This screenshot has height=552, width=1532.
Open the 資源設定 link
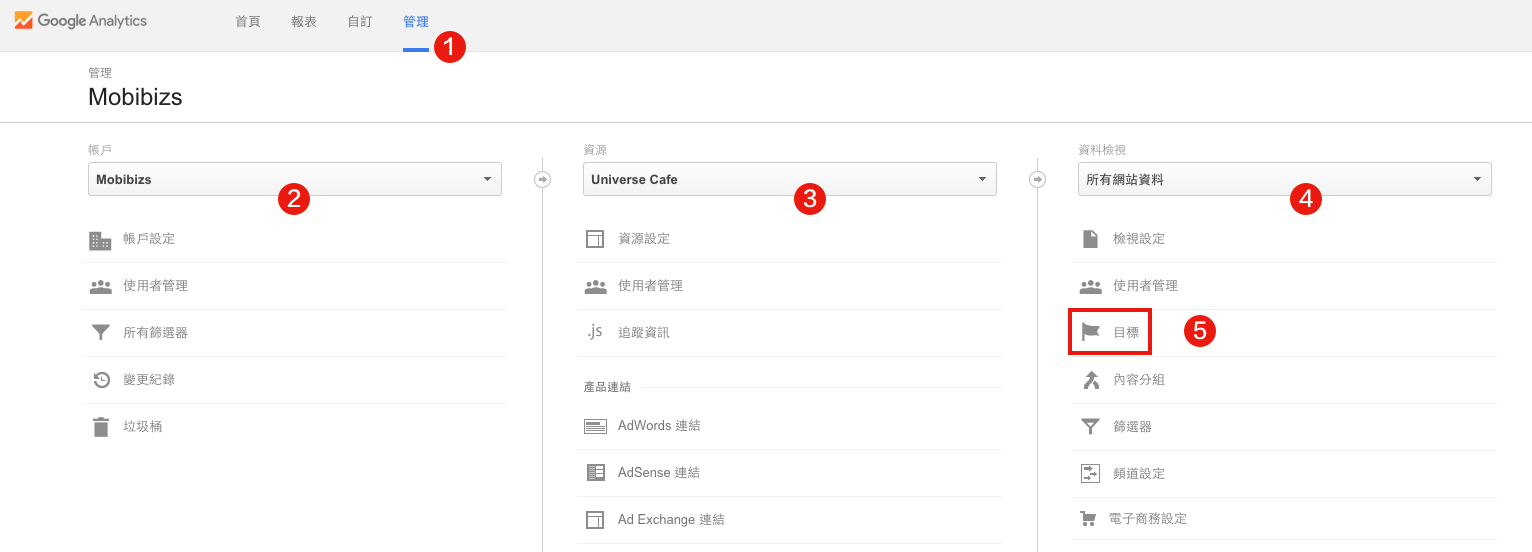(x=644, y=239)
